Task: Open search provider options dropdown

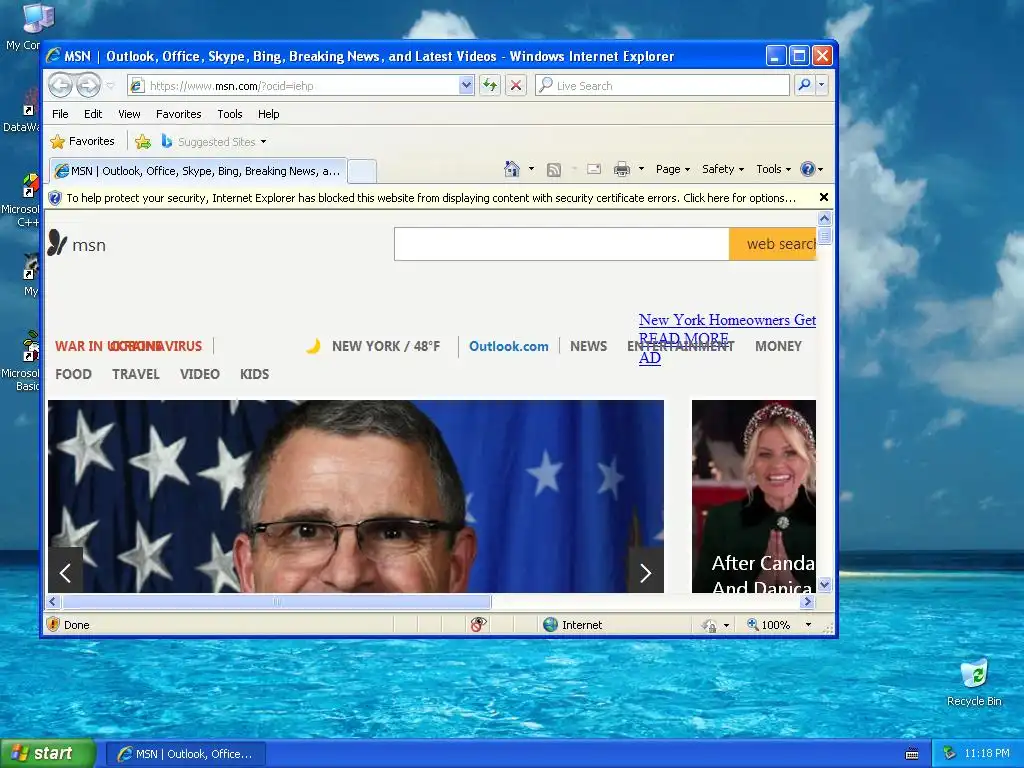Action: point(822,85)
